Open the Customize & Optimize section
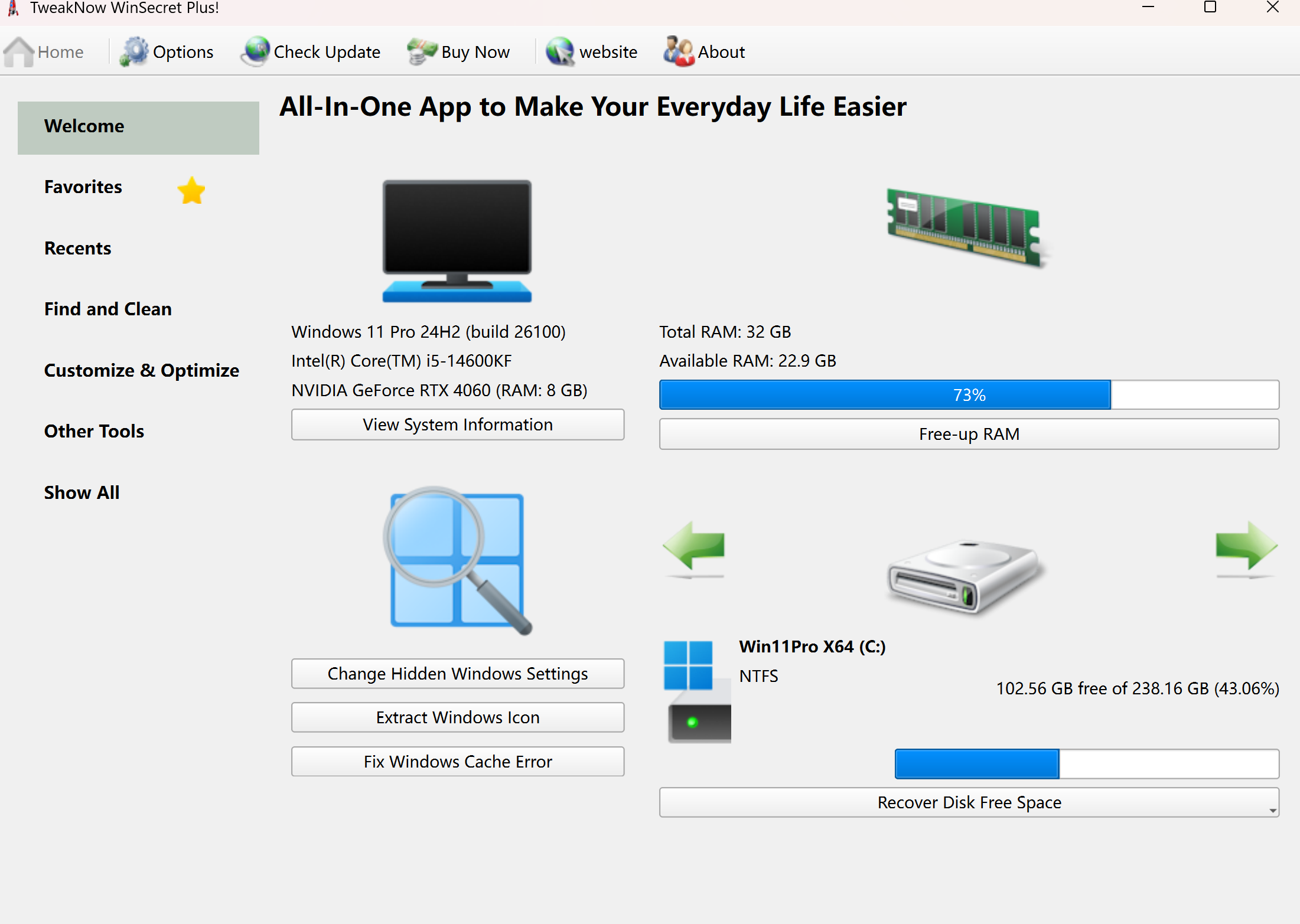This screenshot has width=1300, height=924. point(142,370)
